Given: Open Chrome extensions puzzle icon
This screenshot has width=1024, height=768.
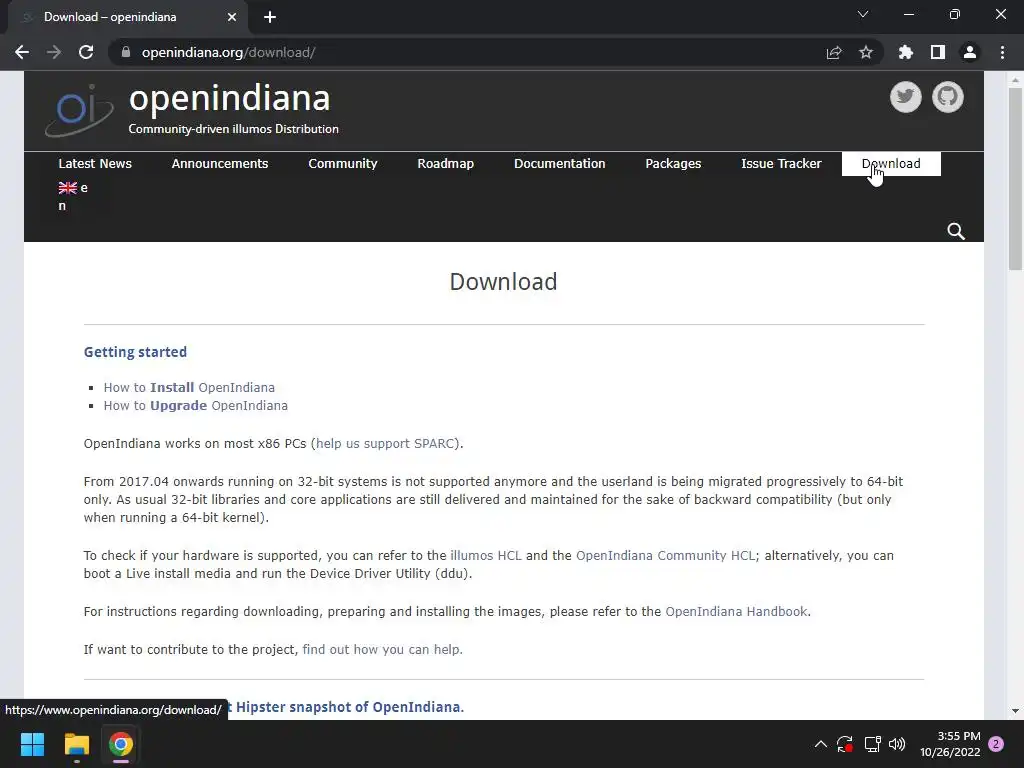Looking at the screenshot, I should (905, 52).
